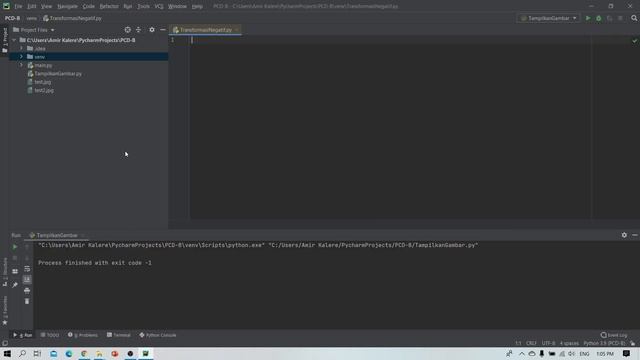Open the Navigate menu
The image size is (640, 360).
pos(67,7)
